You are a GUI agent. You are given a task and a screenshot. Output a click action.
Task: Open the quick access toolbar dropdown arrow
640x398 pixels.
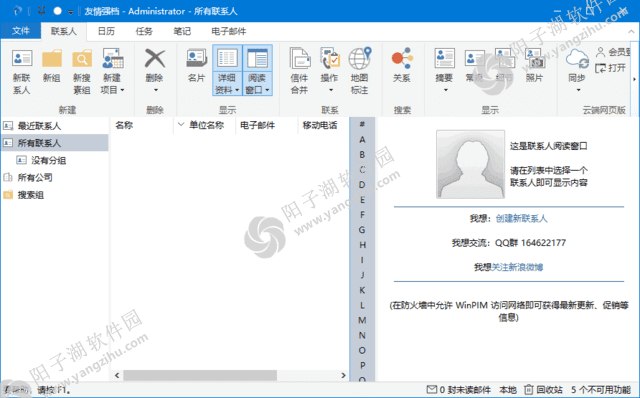pos(71,12)
